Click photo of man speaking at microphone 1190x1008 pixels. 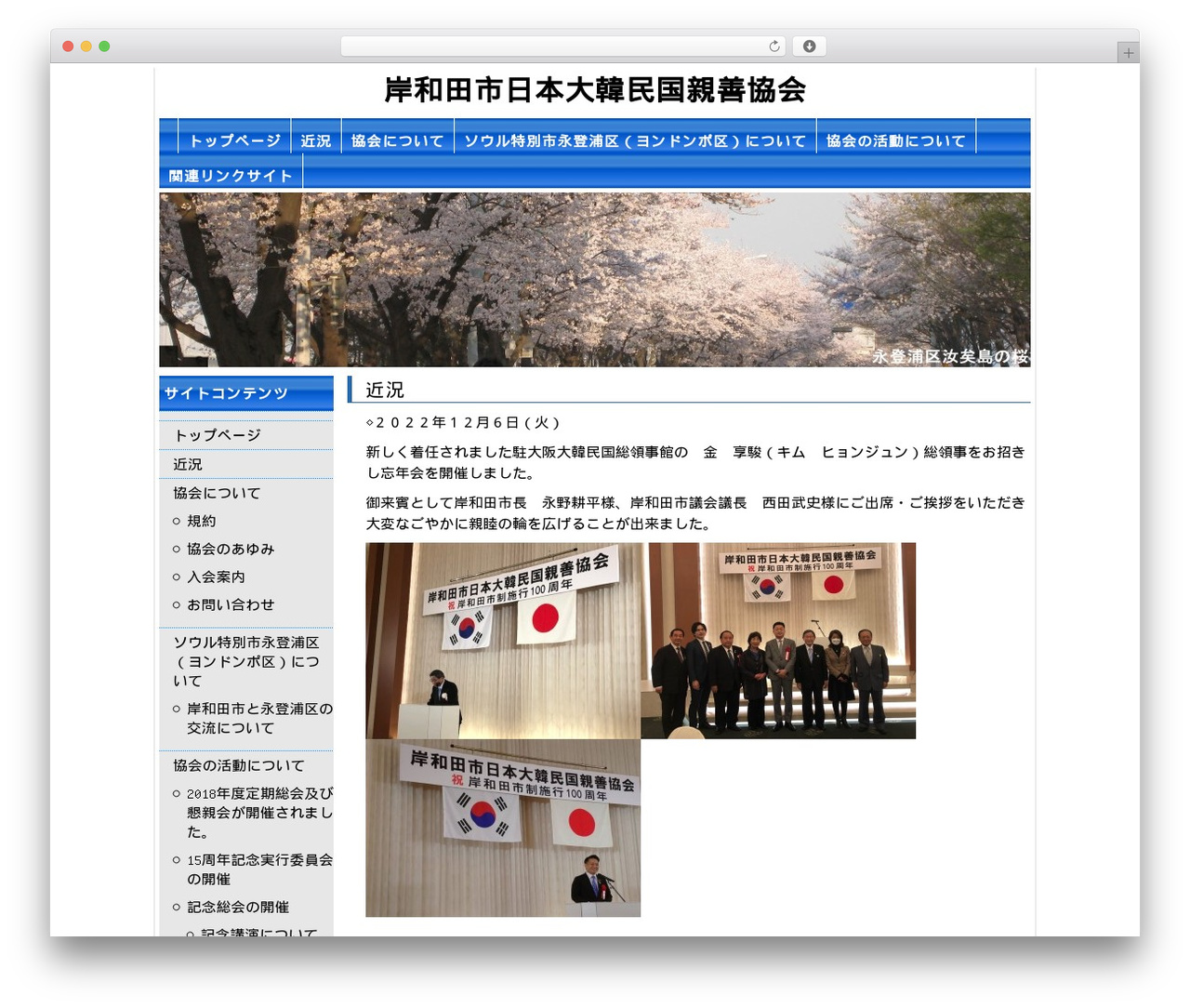point(503,828)
